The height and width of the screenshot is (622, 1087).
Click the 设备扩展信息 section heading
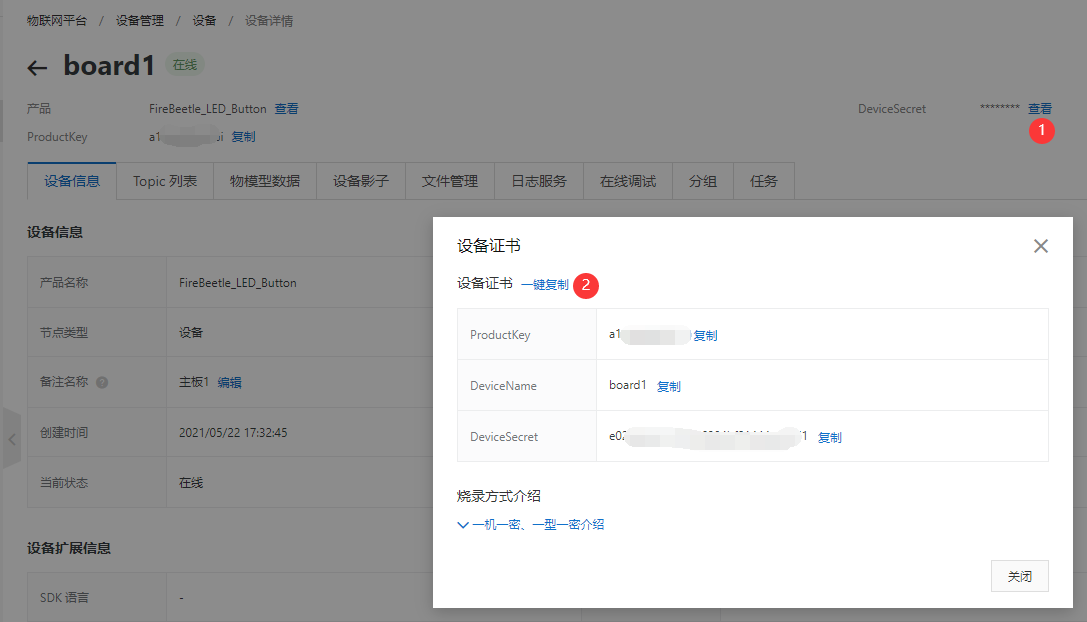coord(69,548)
